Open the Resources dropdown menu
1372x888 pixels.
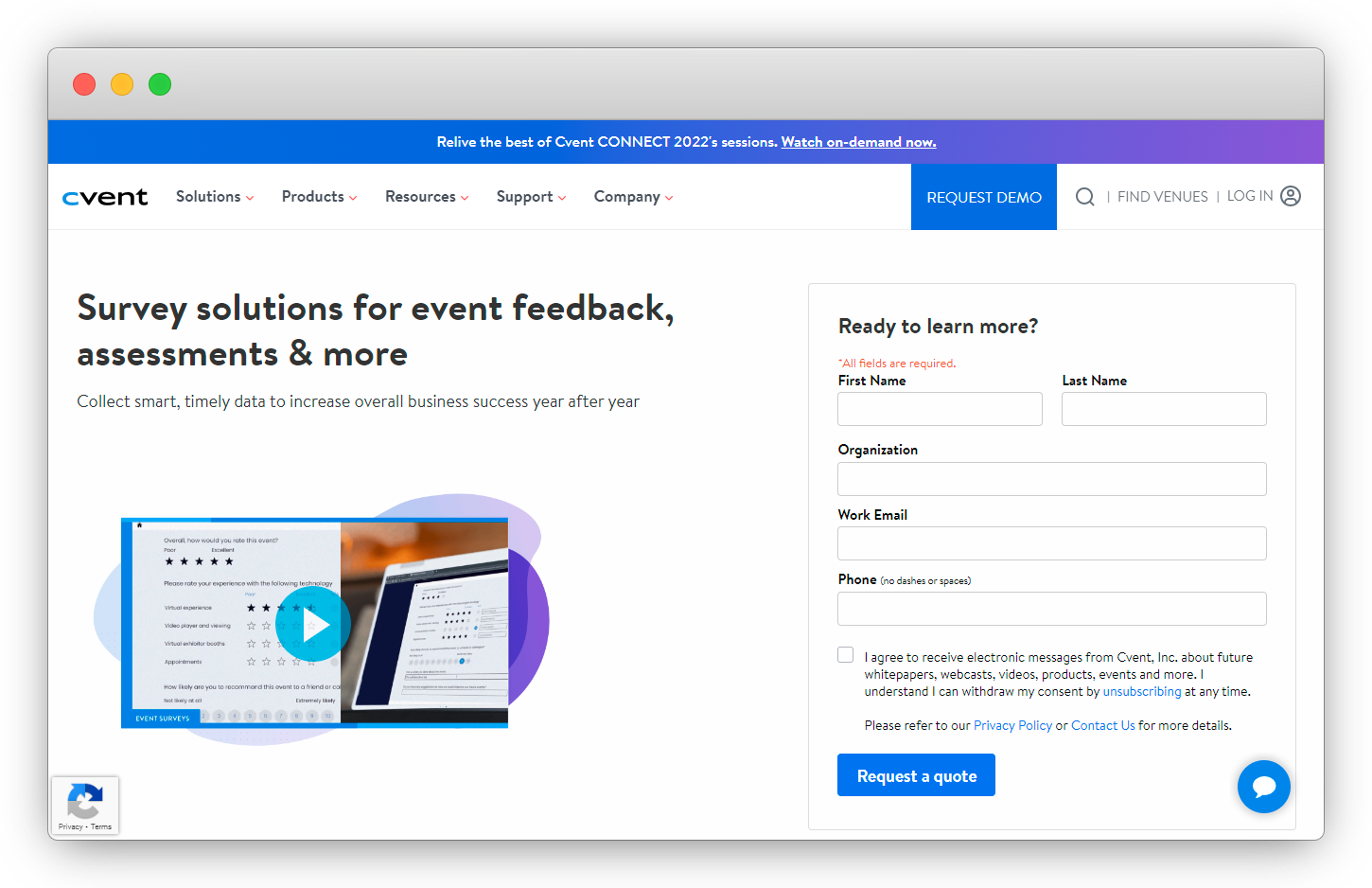pyautogui.click(x=427, y=197)
